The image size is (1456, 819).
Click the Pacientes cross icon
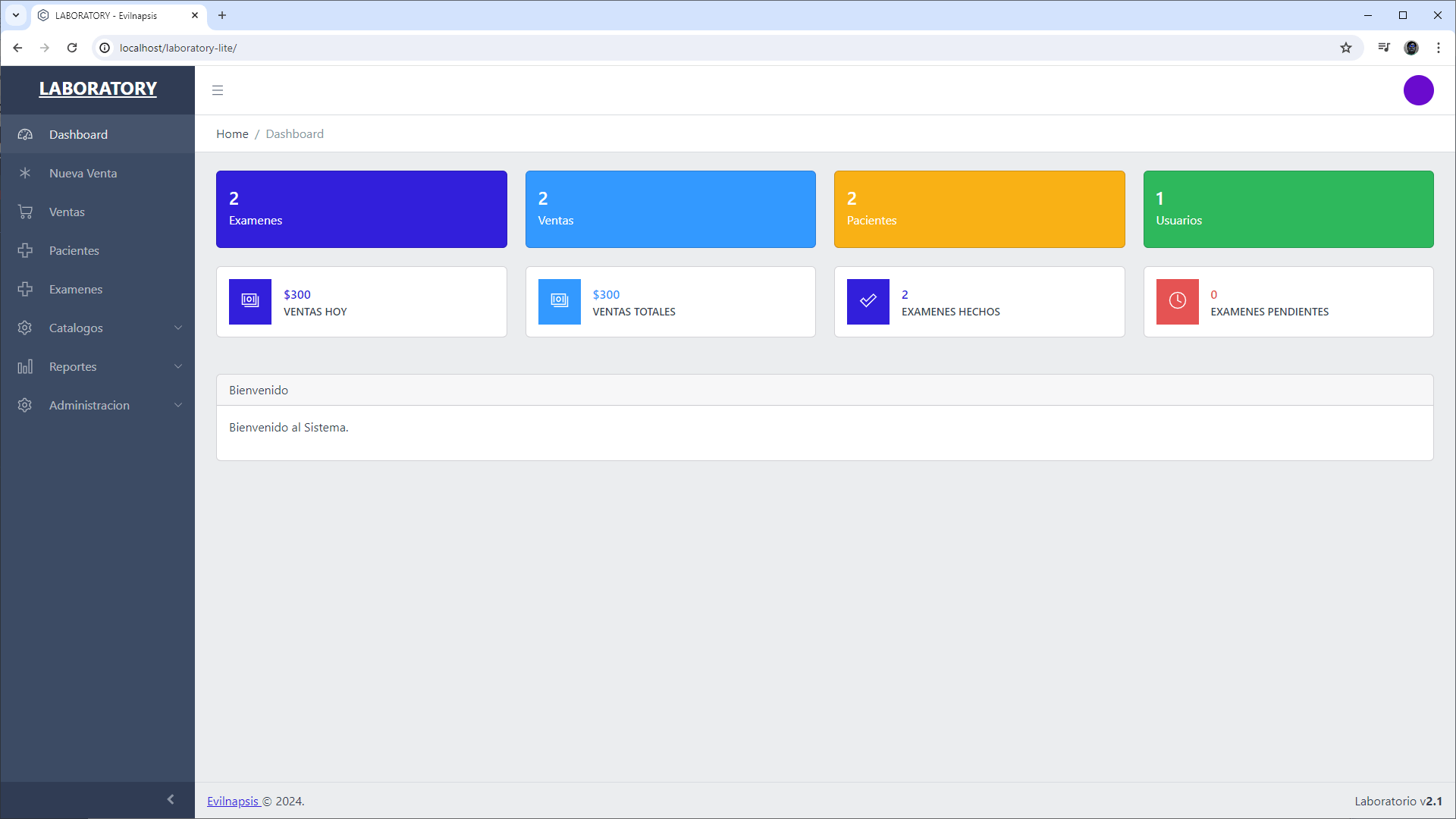coord(25,250)
